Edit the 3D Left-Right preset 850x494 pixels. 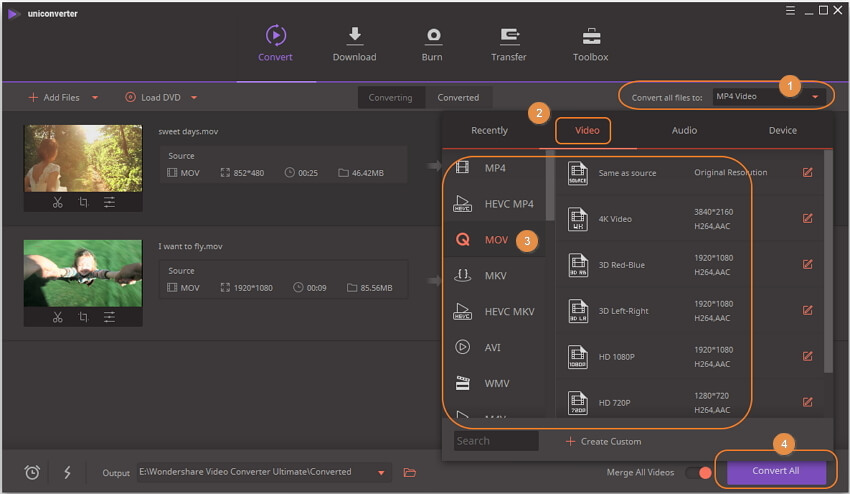point(807,311)
